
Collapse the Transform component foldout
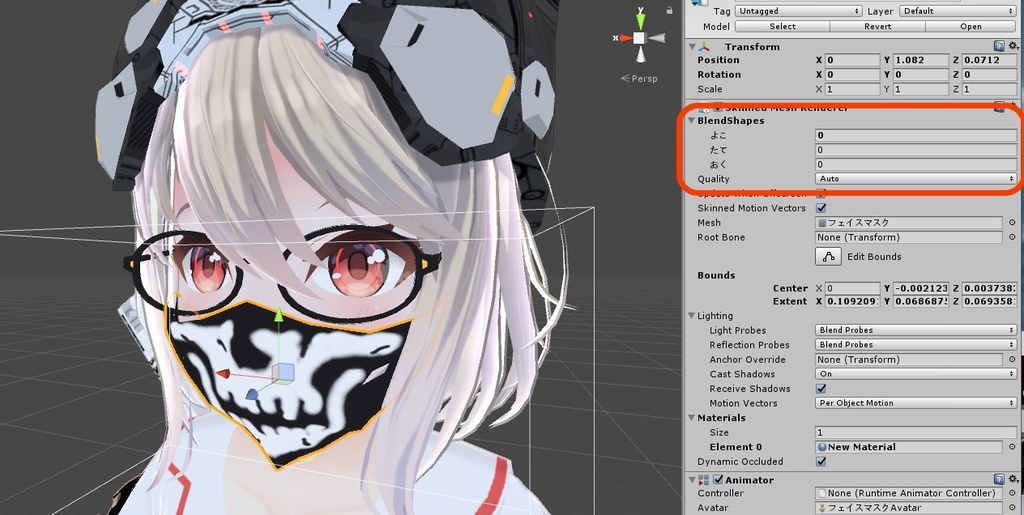click(692, 46)
